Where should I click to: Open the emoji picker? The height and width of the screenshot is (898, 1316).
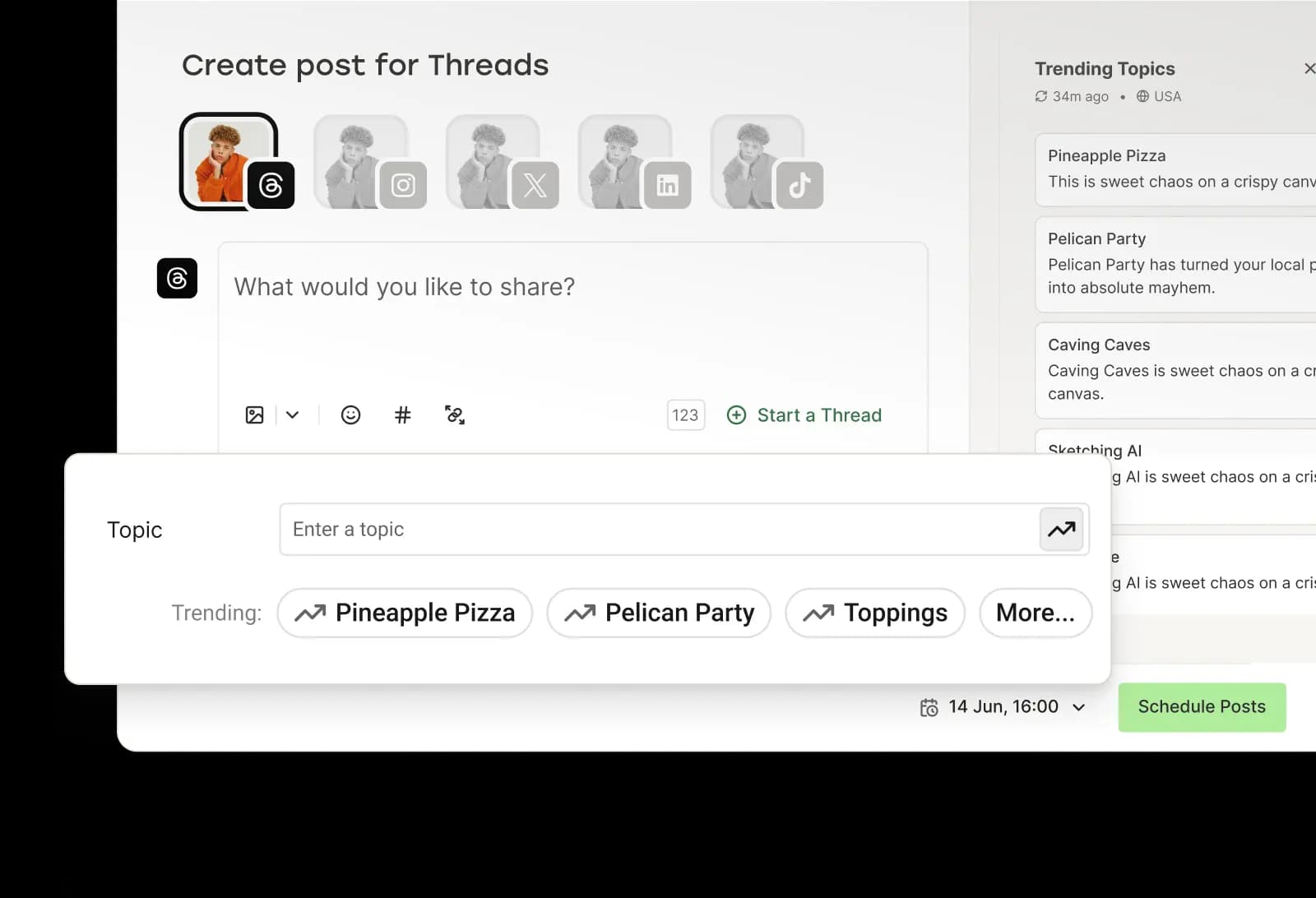(350, 415)
